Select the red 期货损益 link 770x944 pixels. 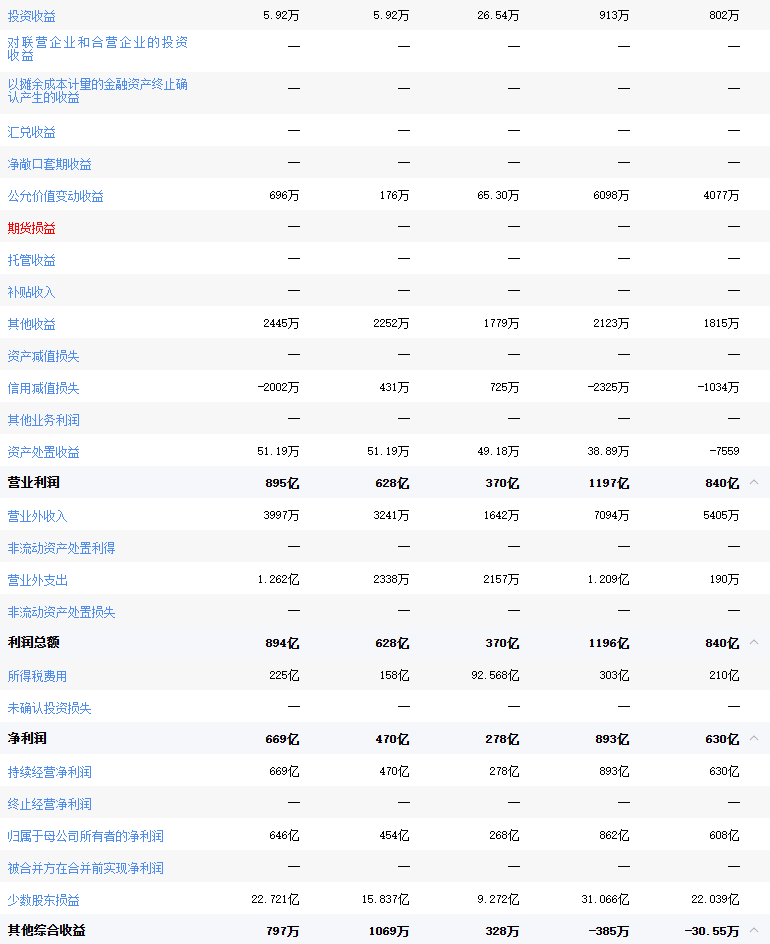pos(32,228)
